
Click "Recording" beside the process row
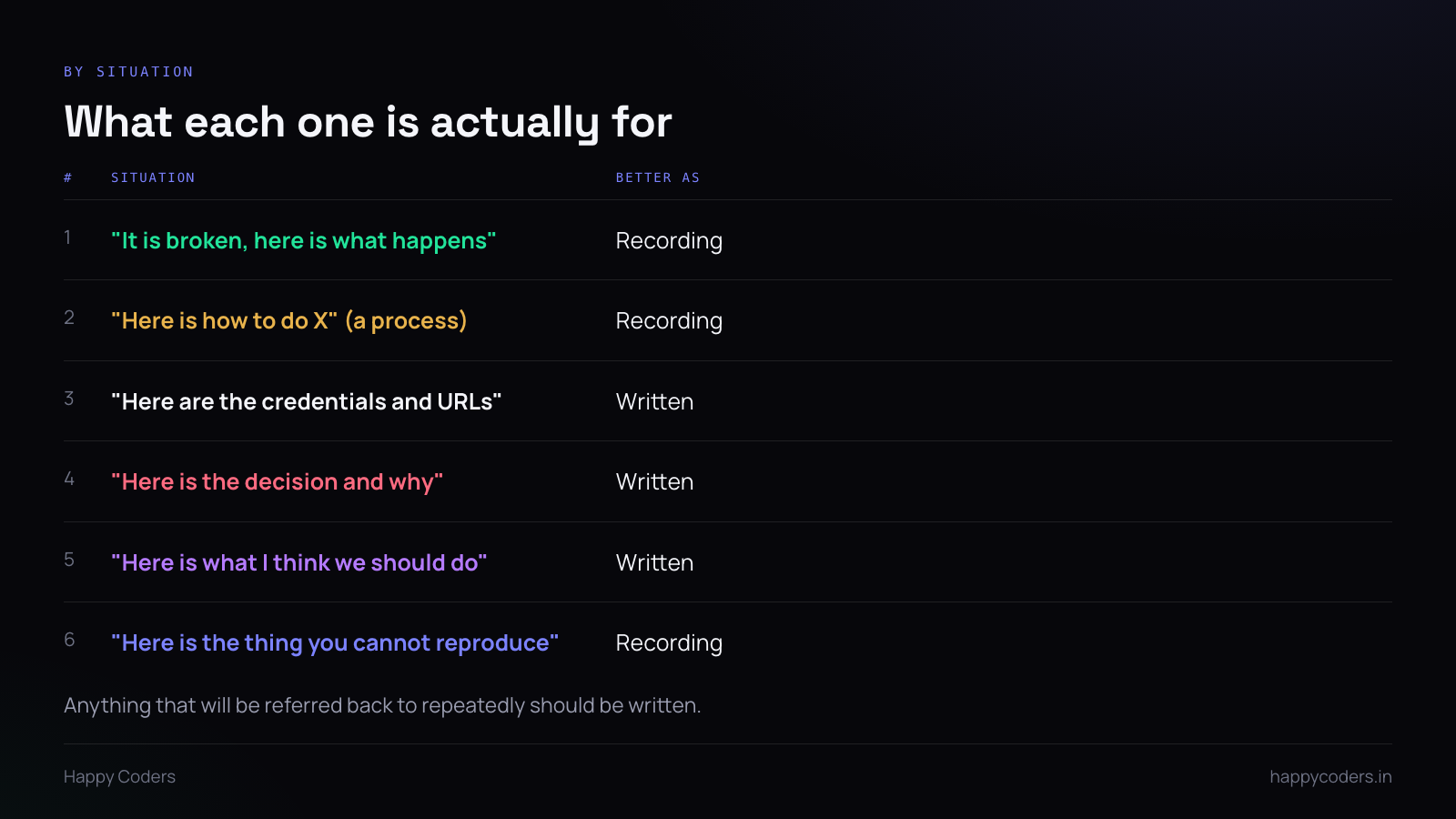[669, 321]
